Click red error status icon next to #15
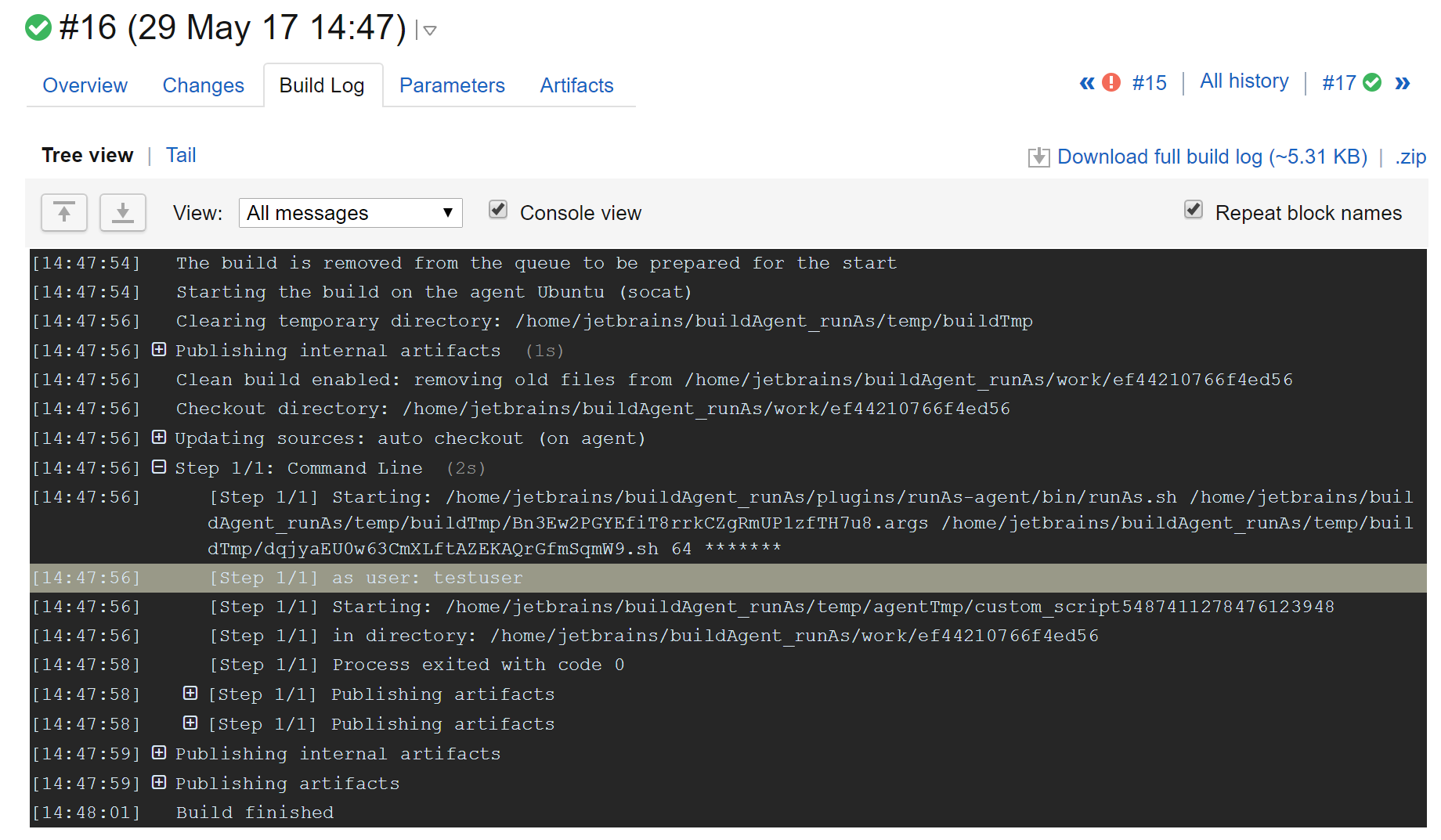Viewport: 1441px width, 840px height. coord(1111,83)
